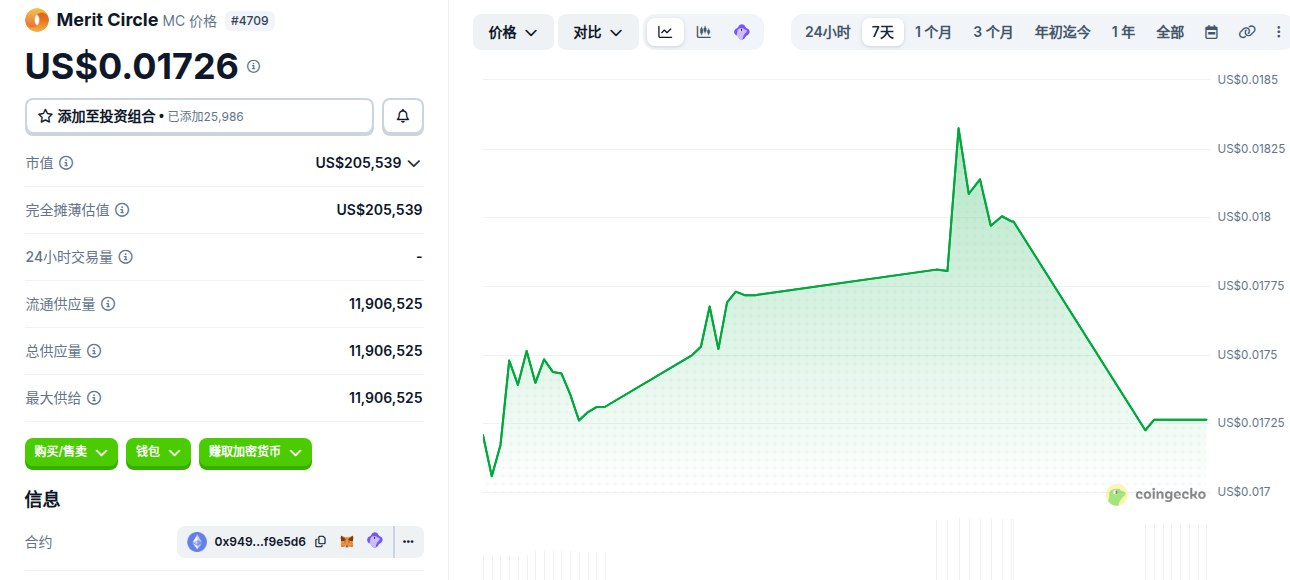Click the price chart peak near US$0.01825

tap(958, 129)
